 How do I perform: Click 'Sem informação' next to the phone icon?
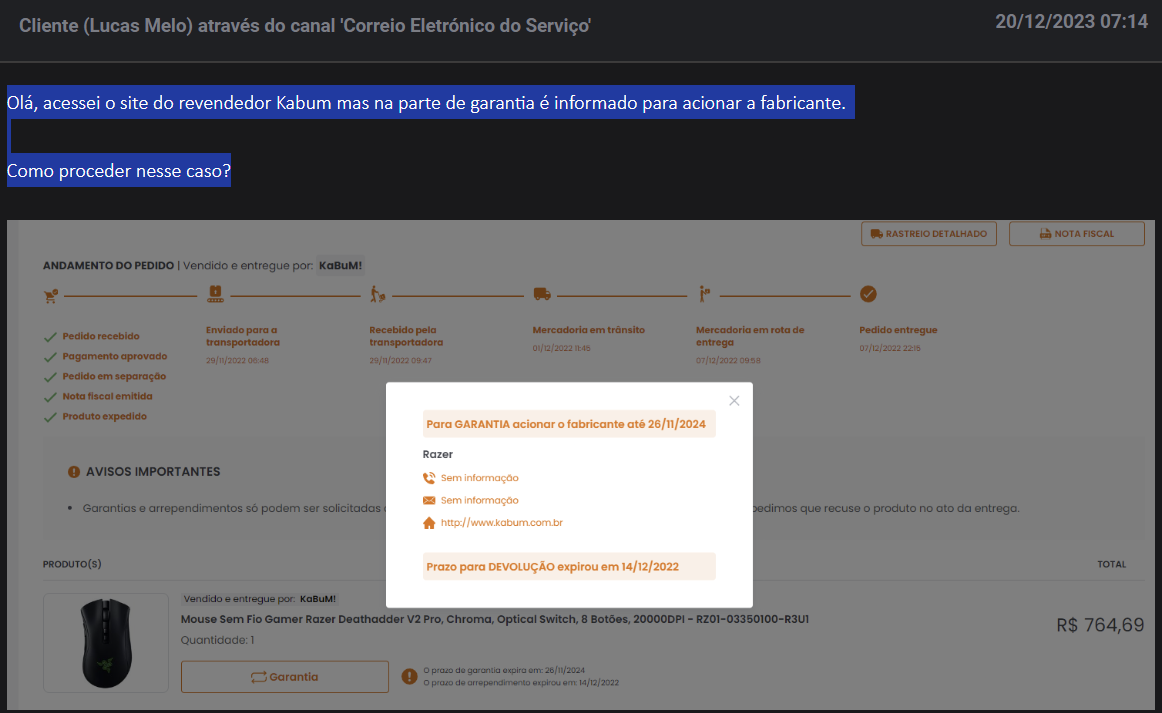click(x=479, y=478)
